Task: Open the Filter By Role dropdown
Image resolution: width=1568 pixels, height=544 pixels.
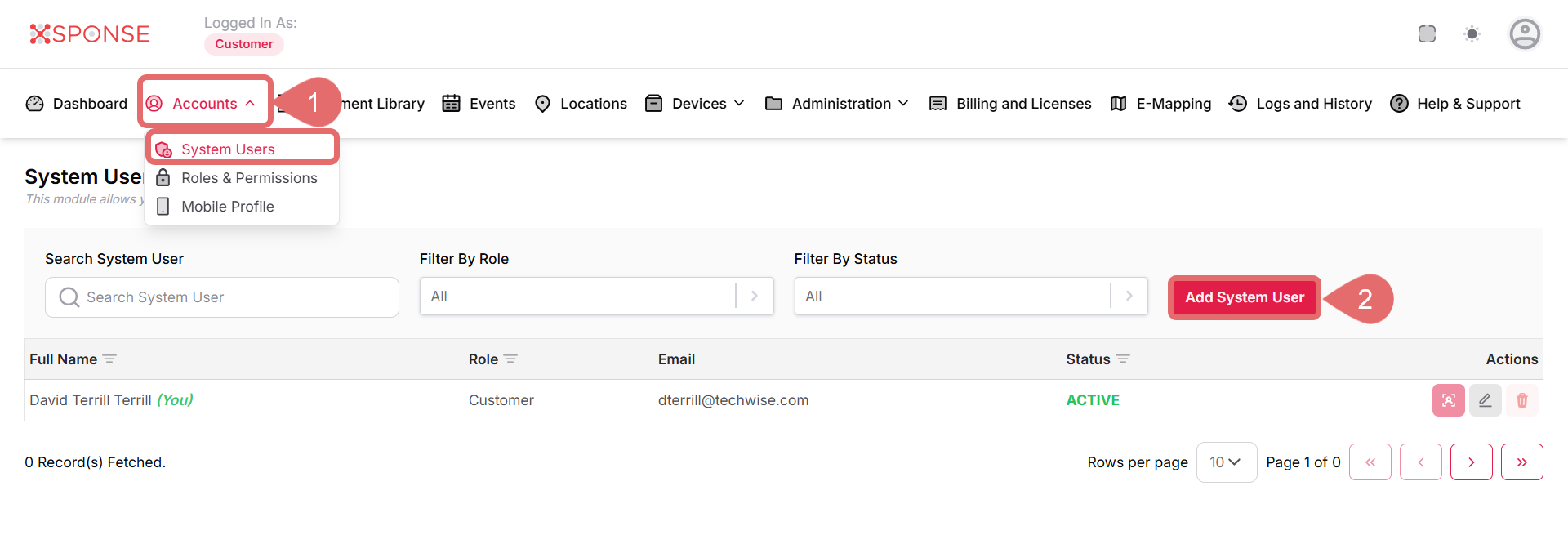Action: [x=596, y=297]
